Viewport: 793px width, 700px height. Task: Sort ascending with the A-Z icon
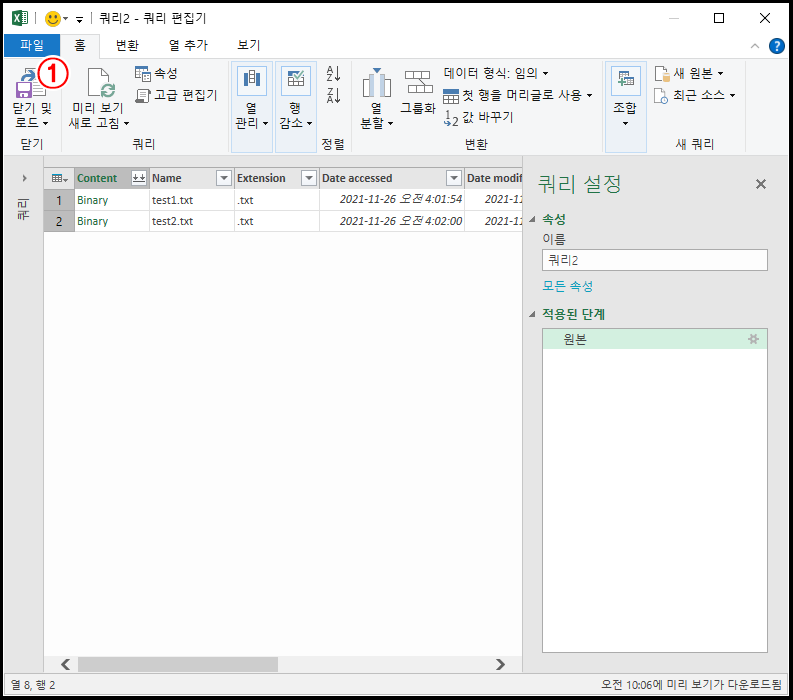pyautogui.click(x=333, y=74)
